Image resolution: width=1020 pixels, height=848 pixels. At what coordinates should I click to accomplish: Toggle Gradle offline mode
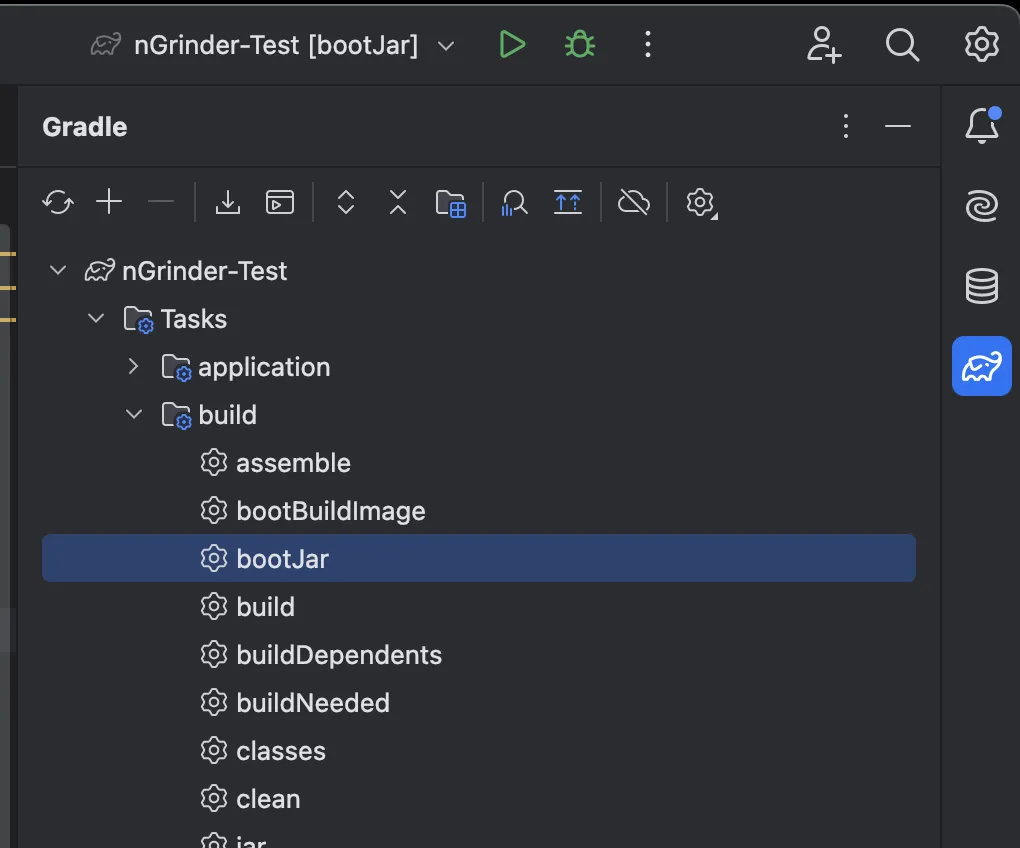[634, 202]
